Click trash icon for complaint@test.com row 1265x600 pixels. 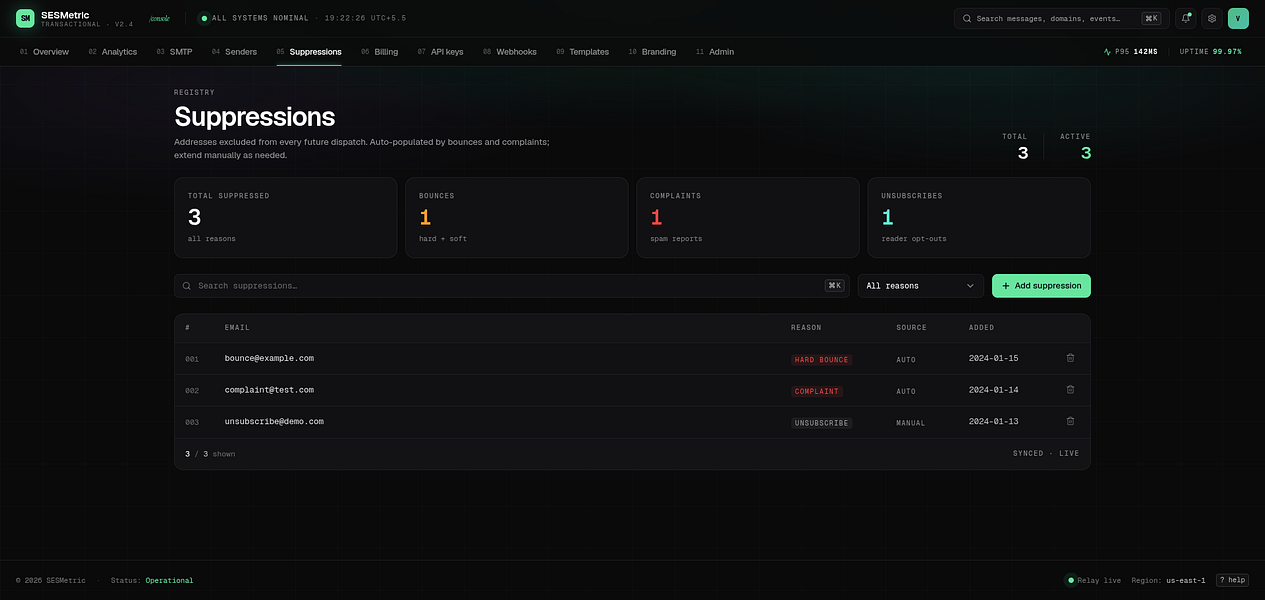tap(1070, 390)
